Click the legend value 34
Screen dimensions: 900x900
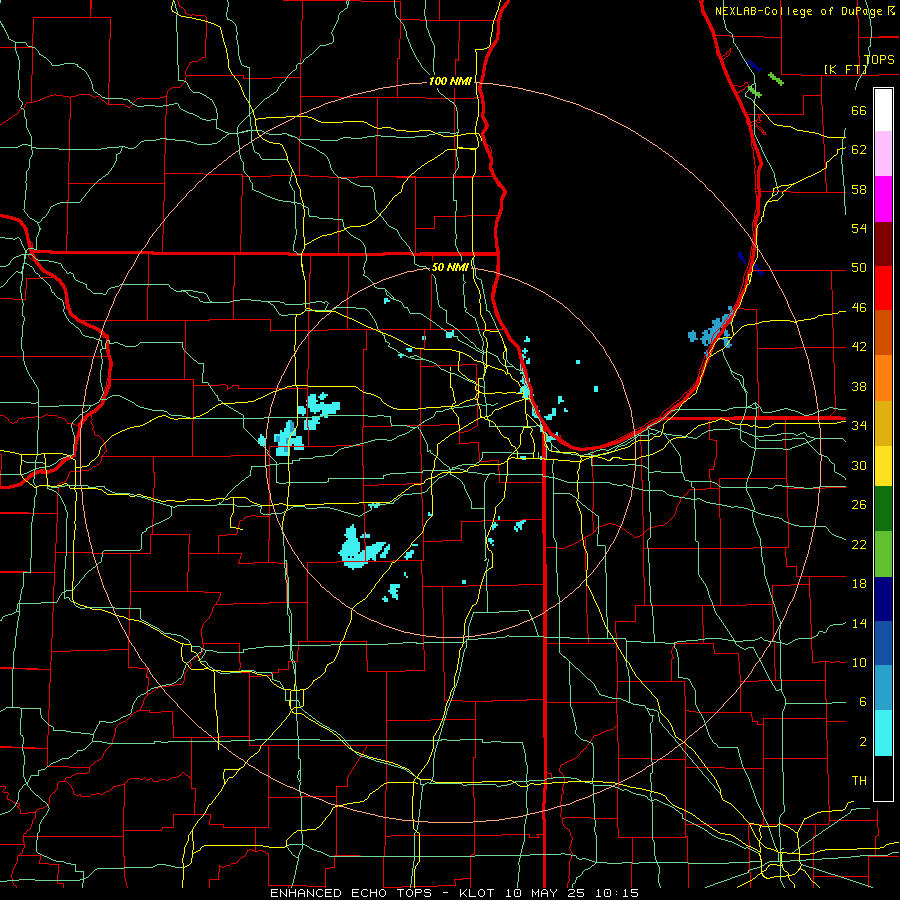click(x=859, y=425)
